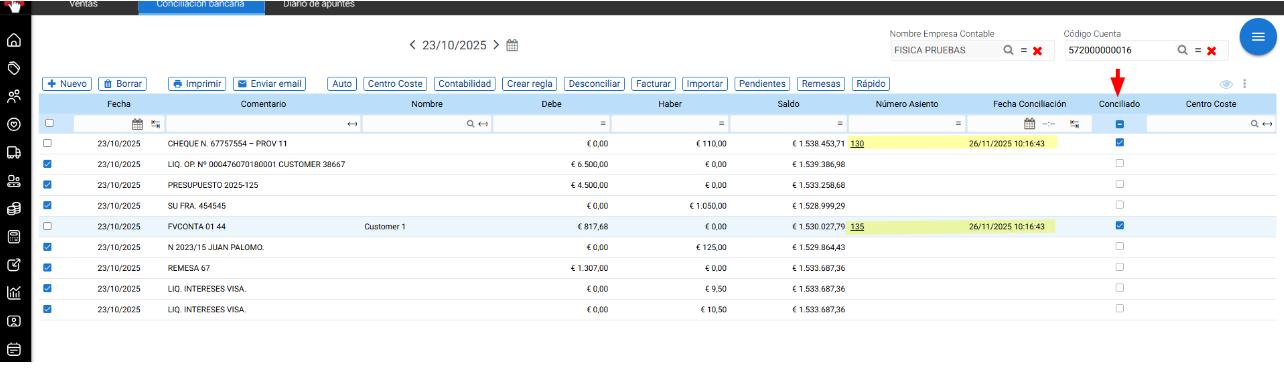Toggle Conciliado checkbox for asiento 130 row

[x=1119, y=143]
